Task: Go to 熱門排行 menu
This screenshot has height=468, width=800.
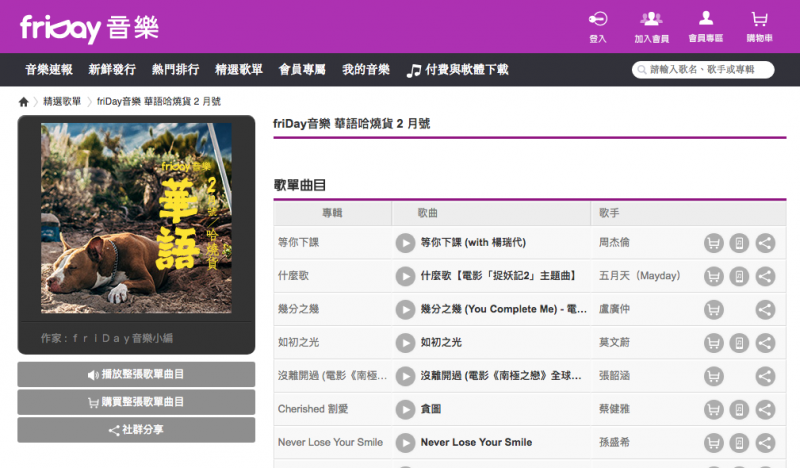Action: [x=176, y=69]
